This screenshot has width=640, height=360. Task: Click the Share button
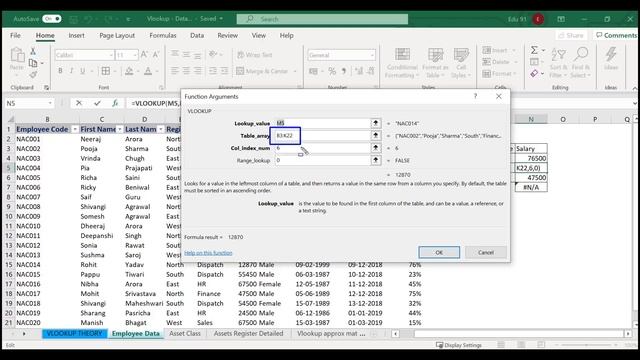point(571,36)
